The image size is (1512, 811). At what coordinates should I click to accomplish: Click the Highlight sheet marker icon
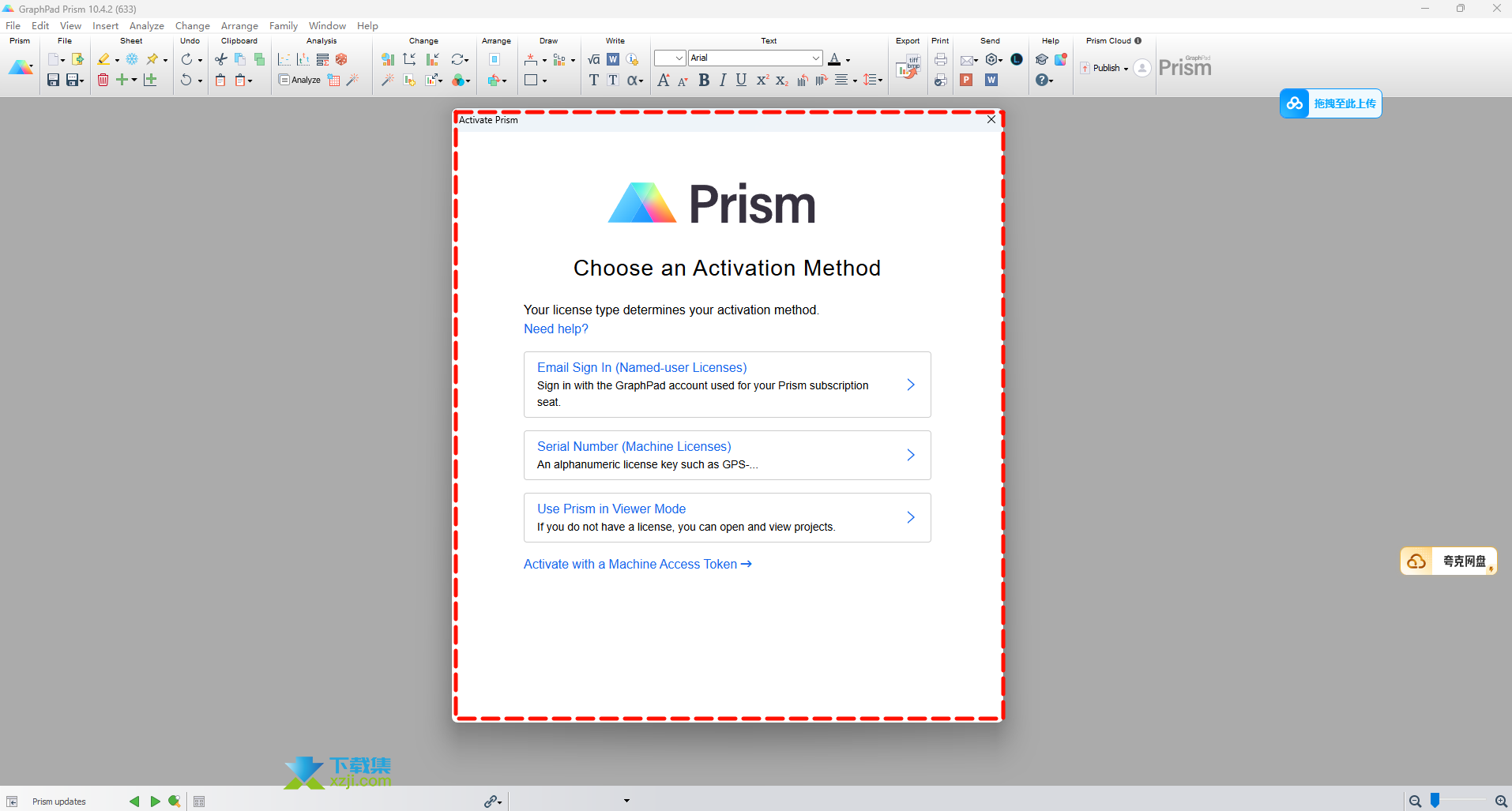coord(103,59)
